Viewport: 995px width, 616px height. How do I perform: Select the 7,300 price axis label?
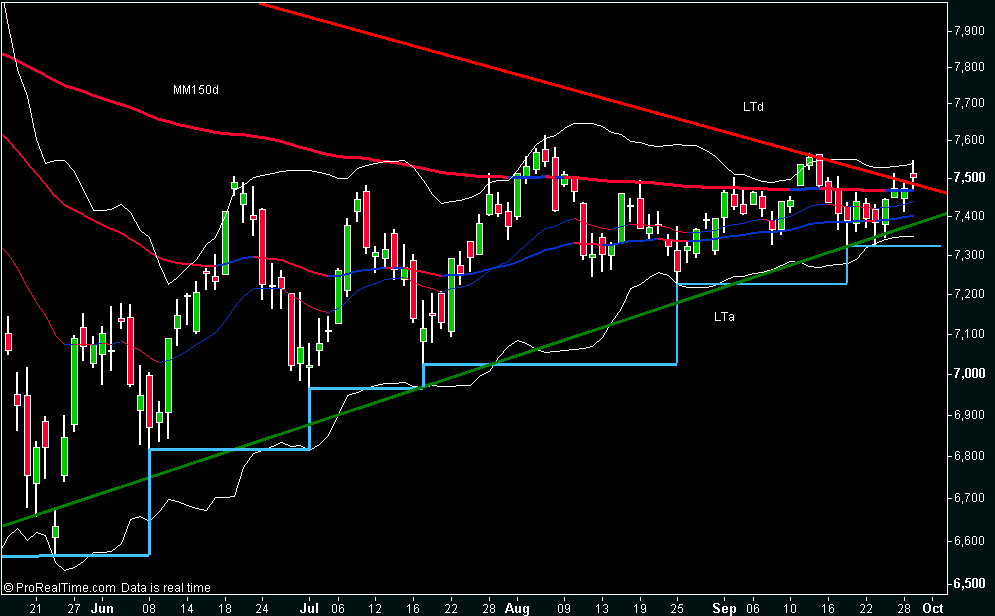click(x=969, y=254)
